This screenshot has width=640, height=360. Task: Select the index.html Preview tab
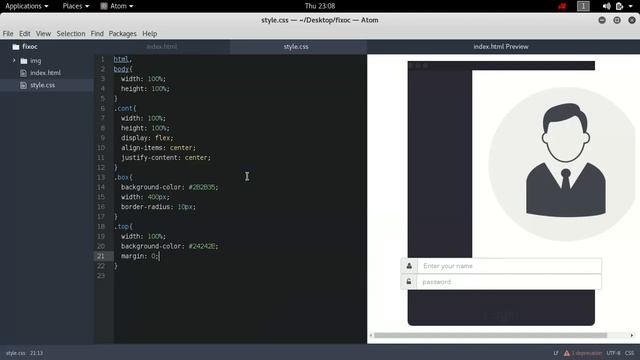[501, 47]
